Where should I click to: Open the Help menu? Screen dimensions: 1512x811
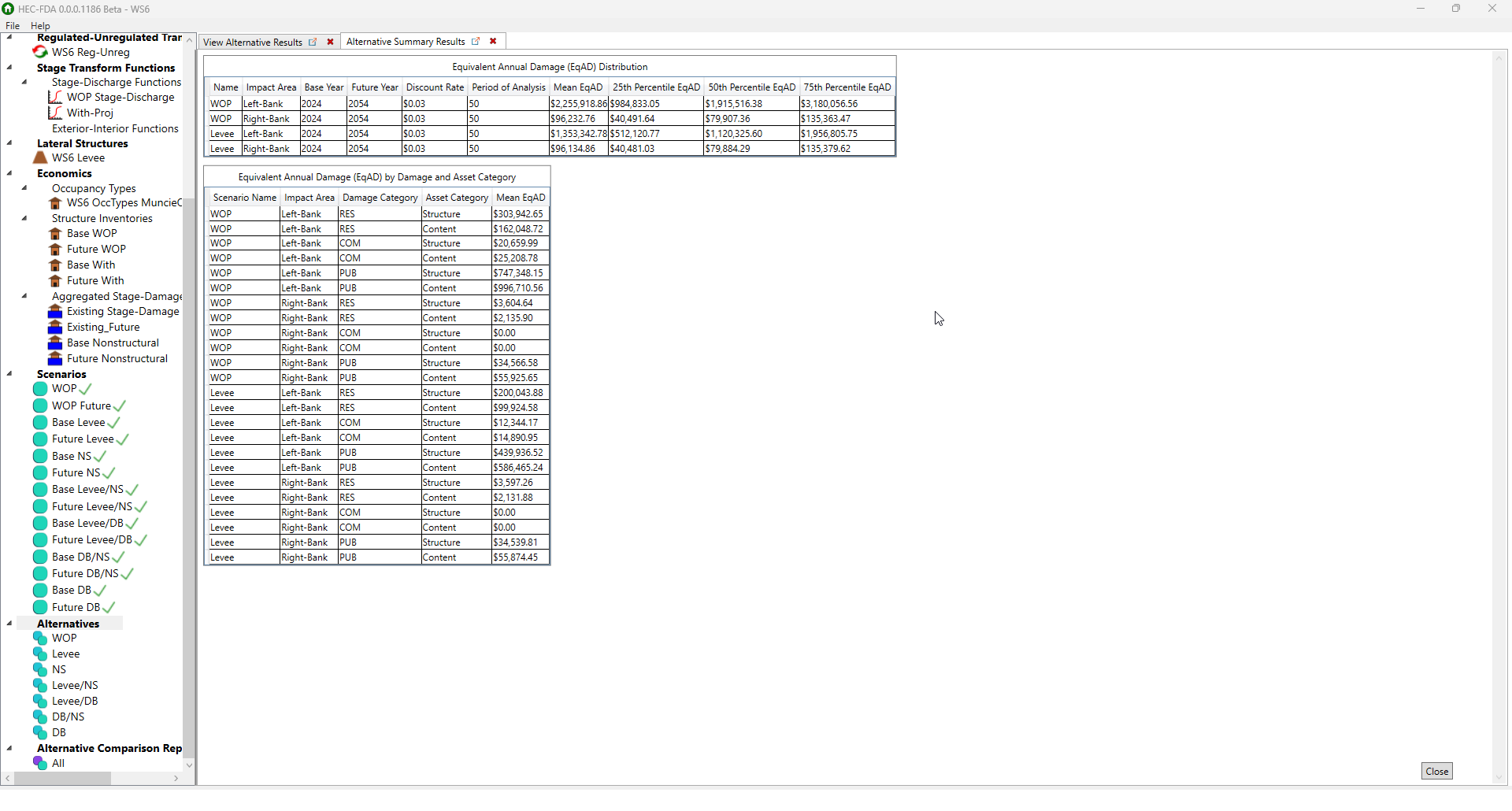click(40, 26)
